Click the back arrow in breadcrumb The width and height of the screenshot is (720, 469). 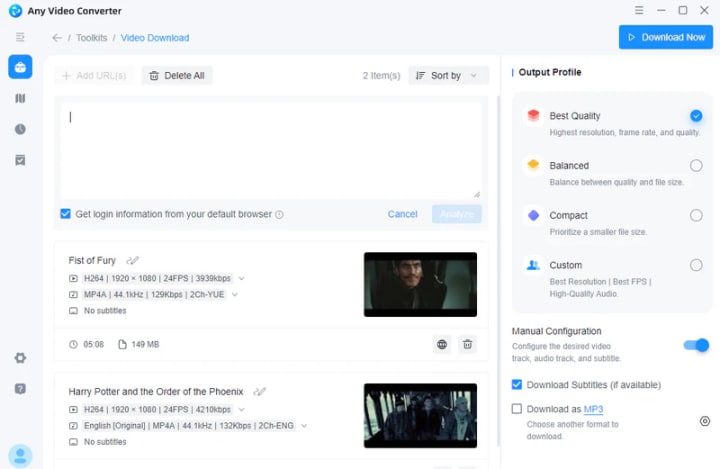(x=57, y=38)
